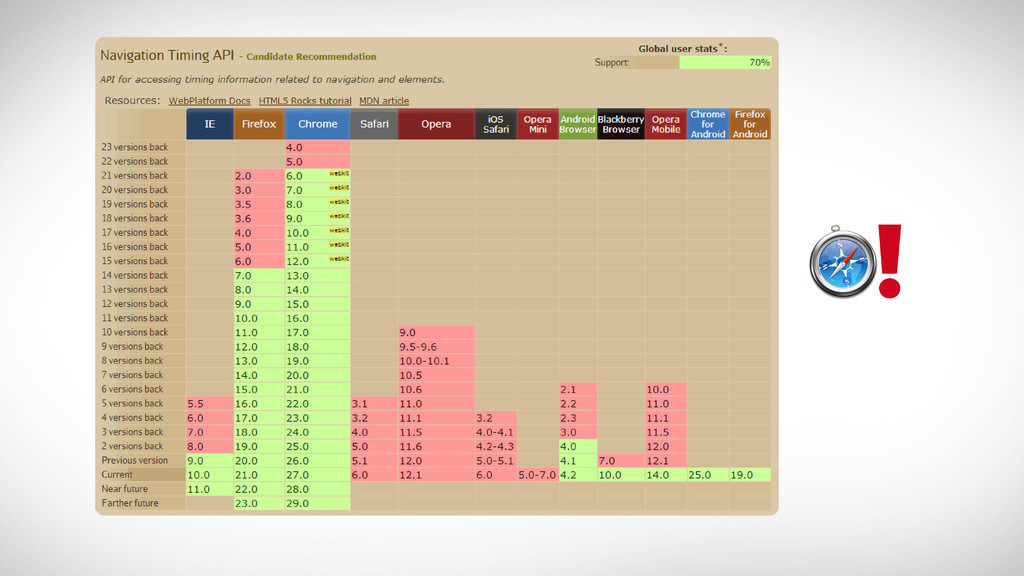The height and width of the screenshot is (576, 1024).
Task: Click the '10 versions back' row label
Action: click(x=135, y=332)
